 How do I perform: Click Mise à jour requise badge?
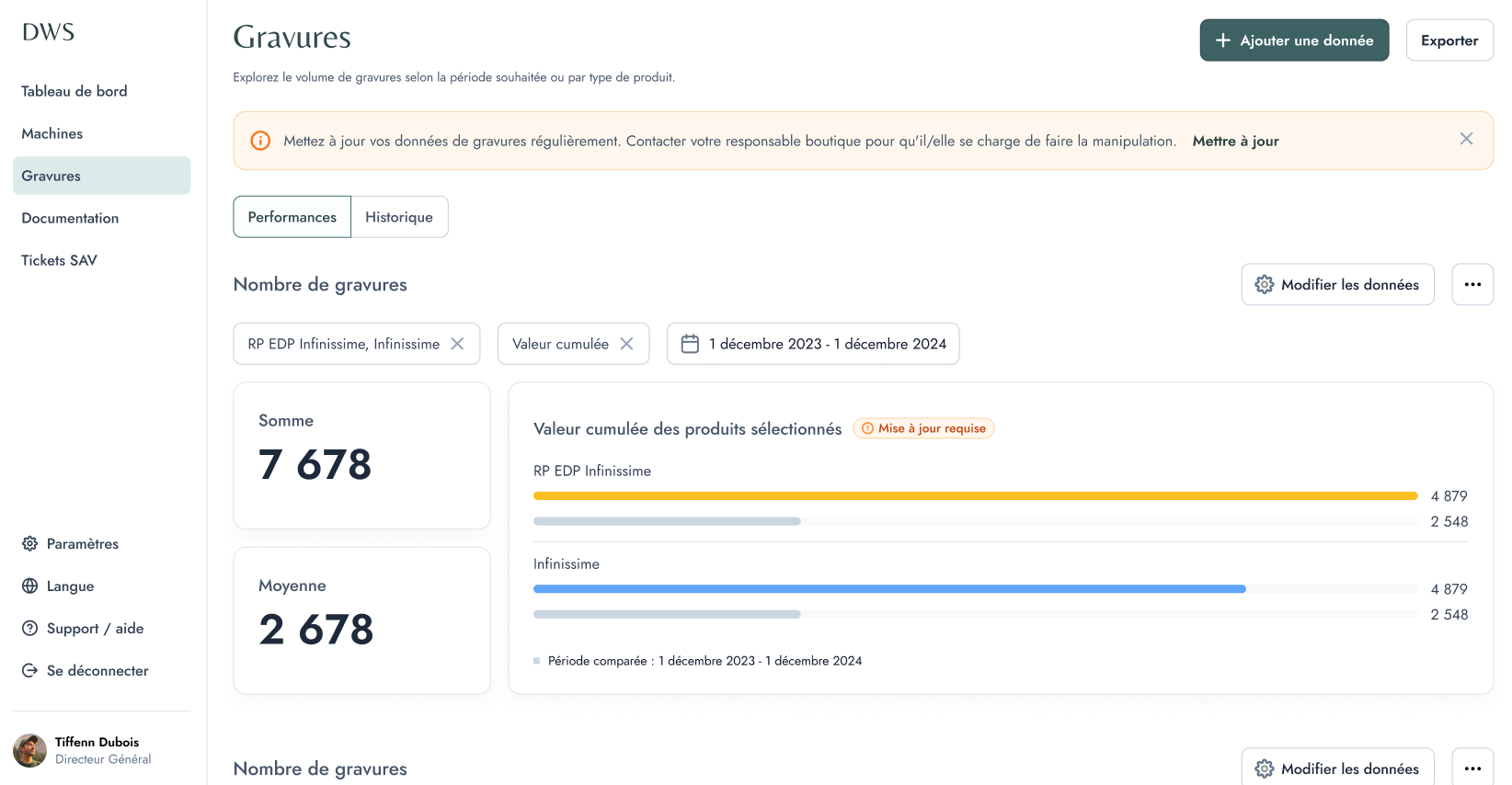click(923, 428)
